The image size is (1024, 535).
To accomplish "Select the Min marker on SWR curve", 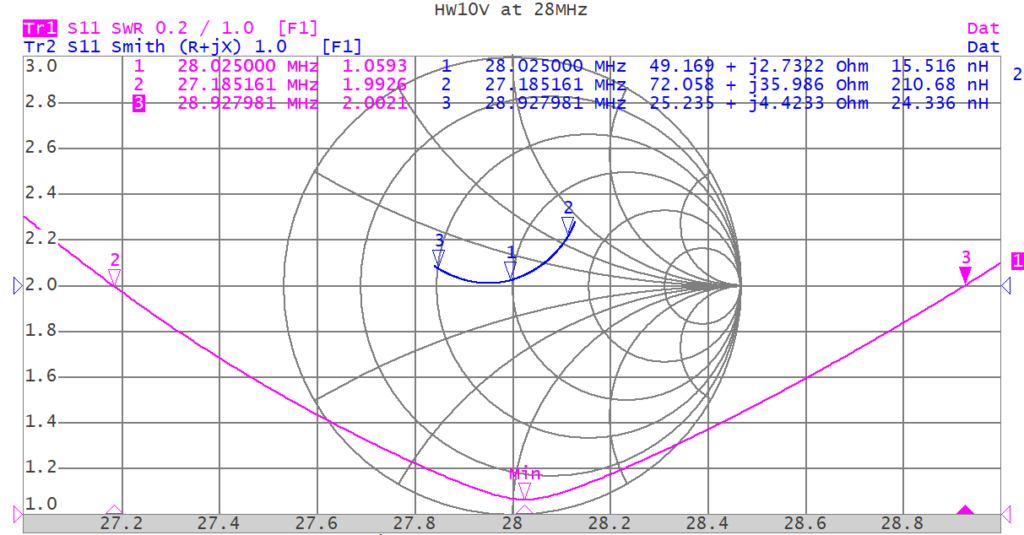I will [x=524, y=489].
